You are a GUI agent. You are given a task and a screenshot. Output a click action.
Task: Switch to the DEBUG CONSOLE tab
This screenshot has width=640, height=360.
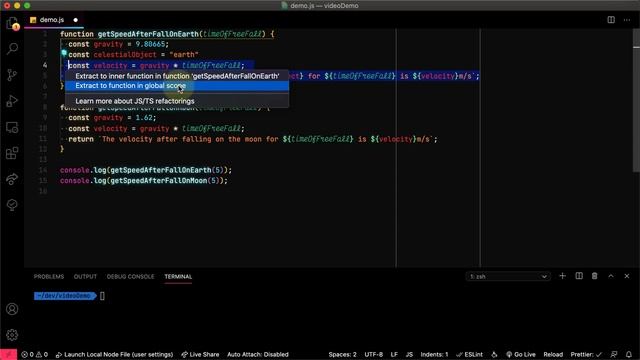pyautogui.click(x=131, y=276)
